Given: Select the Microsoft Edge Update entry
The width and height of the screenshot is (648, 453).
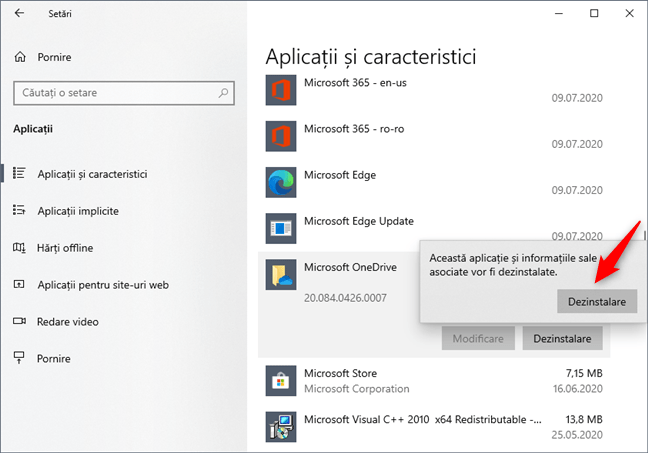Looking at the screenshot, I should click(359, 221).
